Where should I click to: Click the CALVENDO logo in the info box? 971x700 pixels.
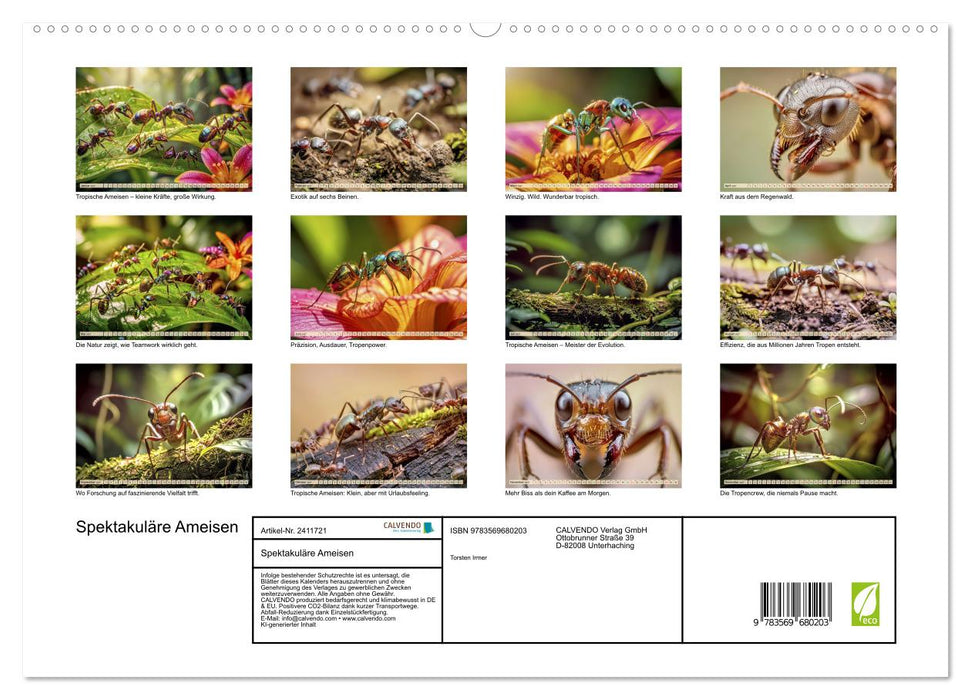click(x=409, y=527)
